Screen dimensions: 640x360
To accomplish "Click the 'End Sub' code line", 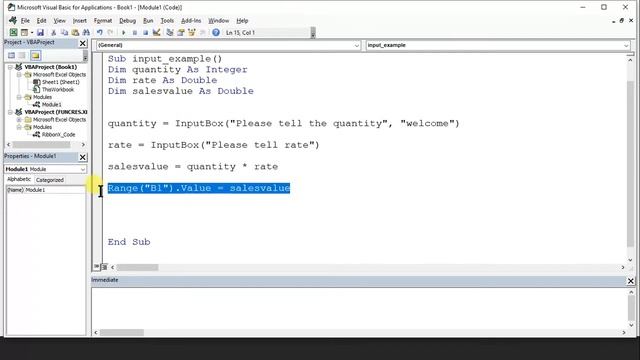I will point(129,242).
